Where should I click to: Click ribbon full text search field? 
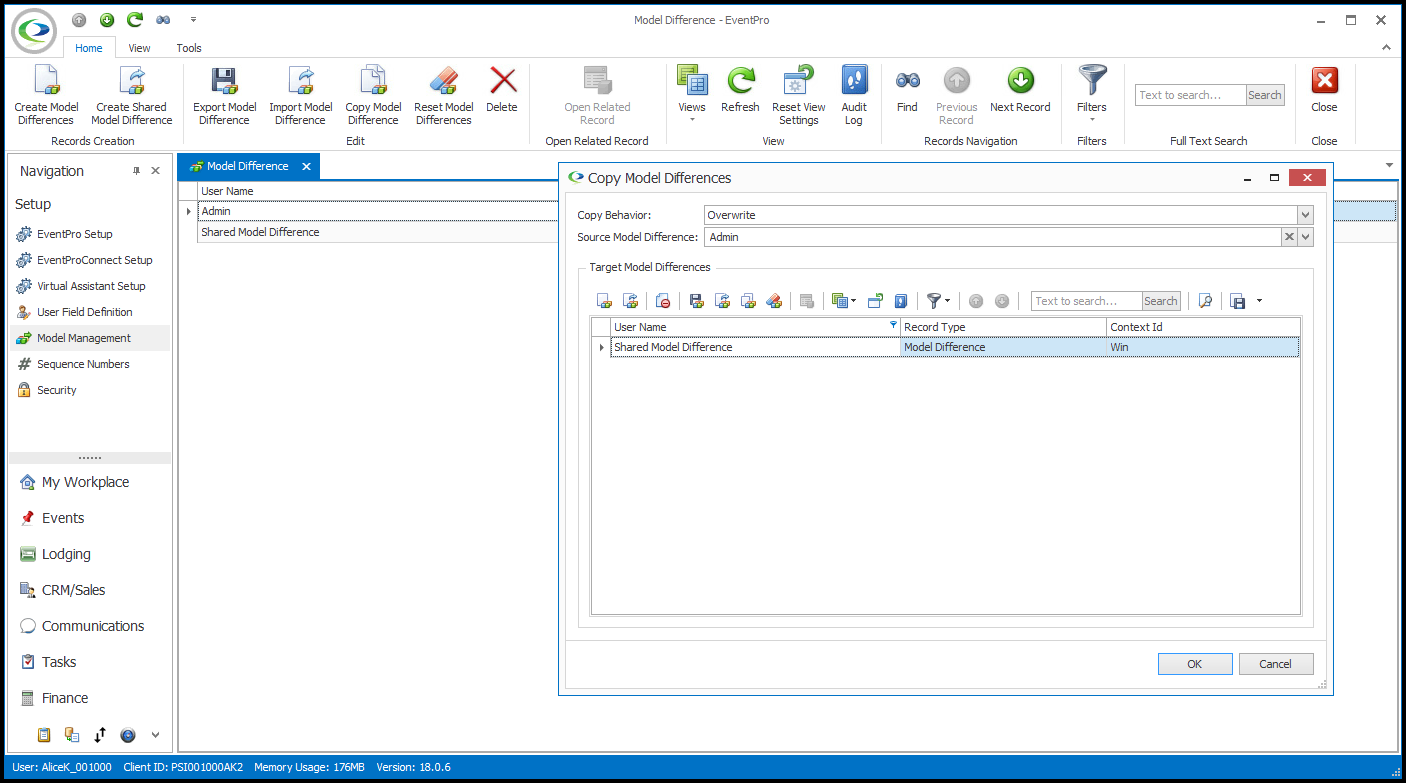(1191, 95)
